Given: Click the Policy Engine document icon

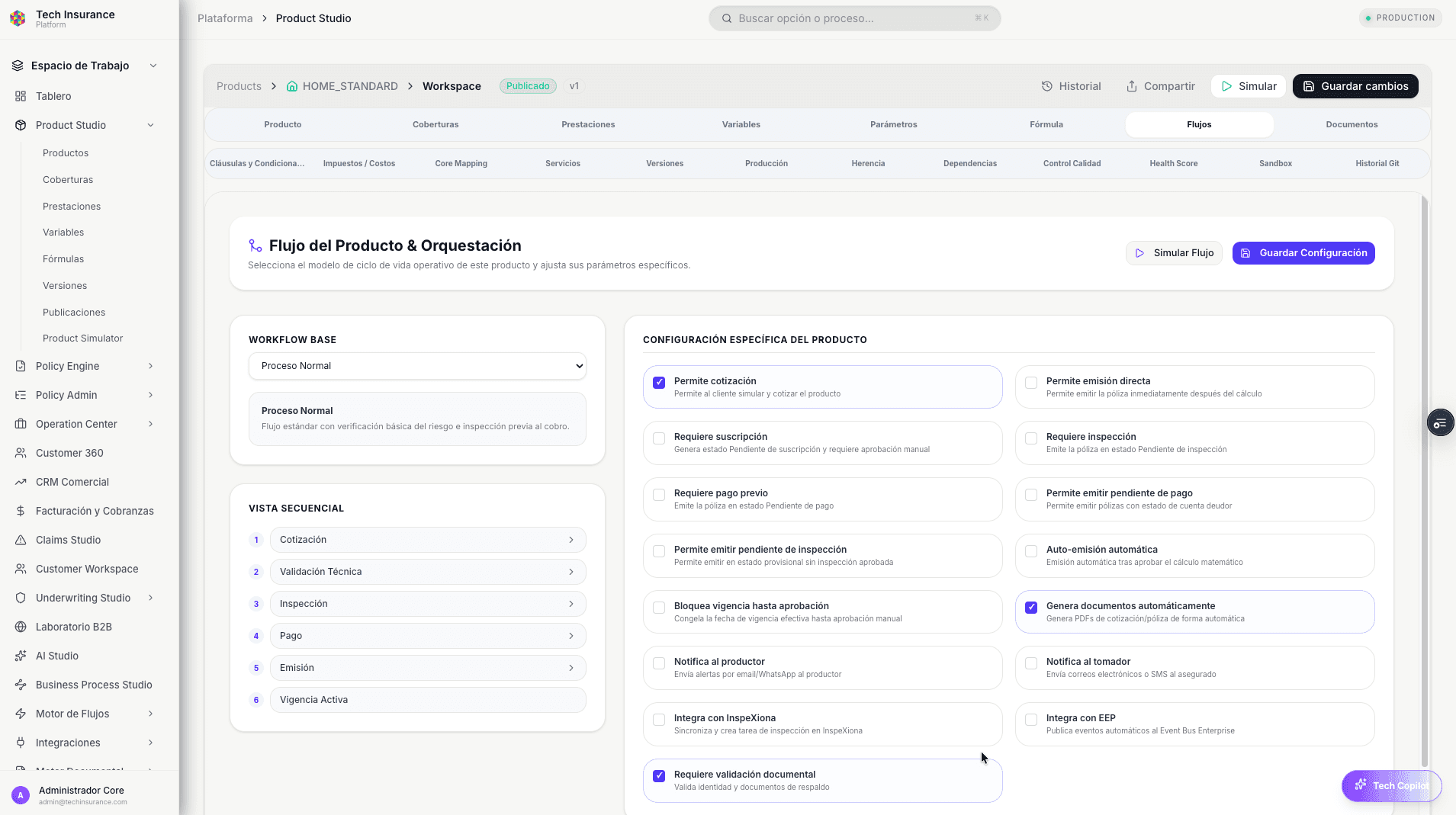Looking at the screenshot, I should [21, 366].
